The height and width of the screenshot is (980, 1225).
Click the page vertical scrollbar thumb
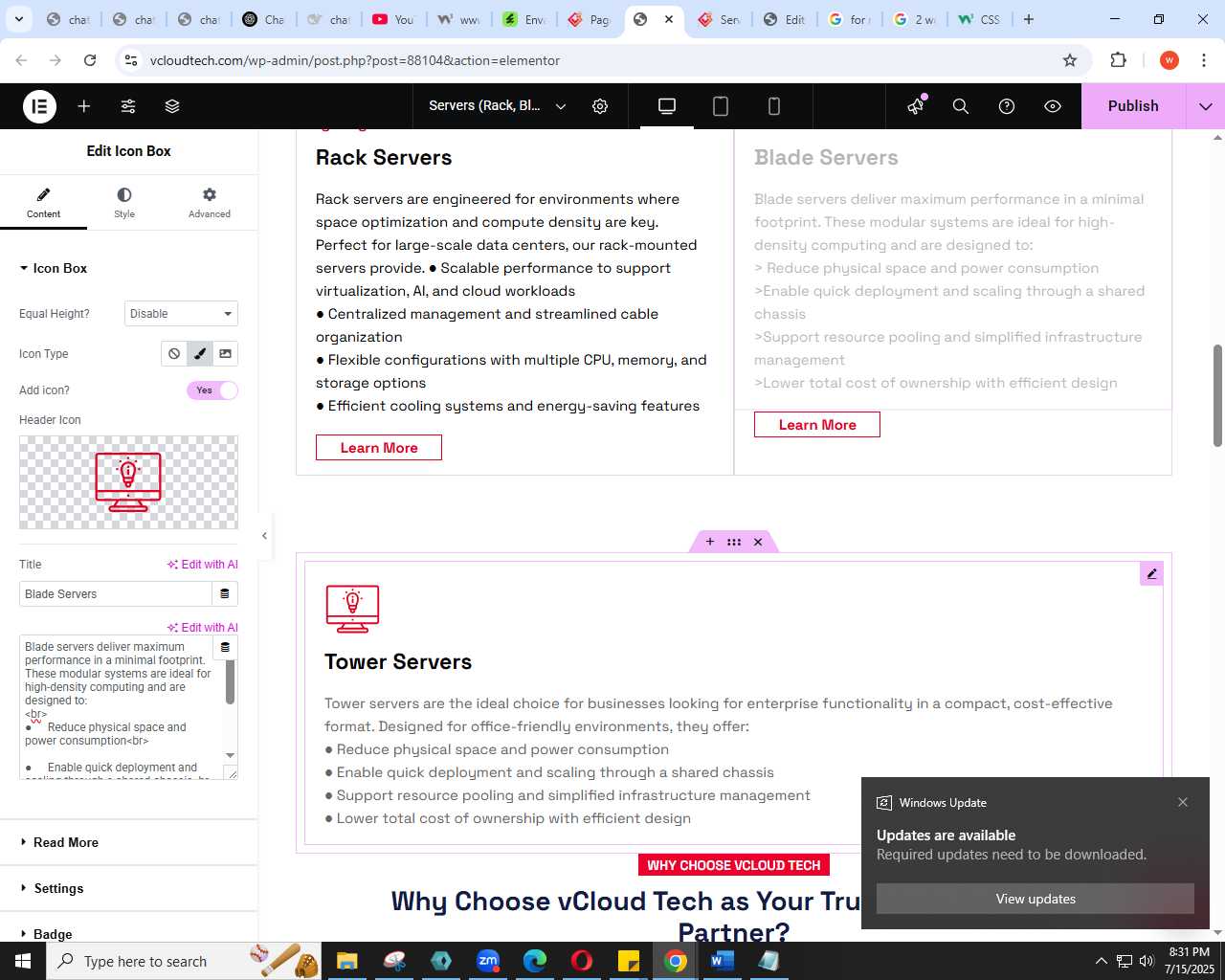pyautogui.click(x=1217, y=395)
